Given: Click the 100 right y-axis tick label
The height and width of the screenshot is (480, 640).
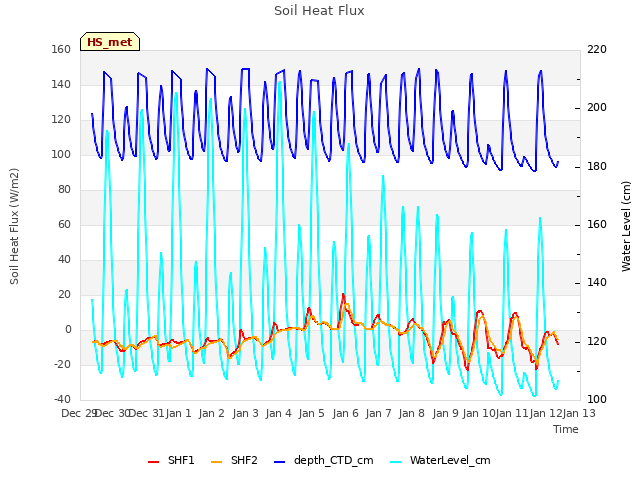Looking at the screenshot, I should point(597,399).
